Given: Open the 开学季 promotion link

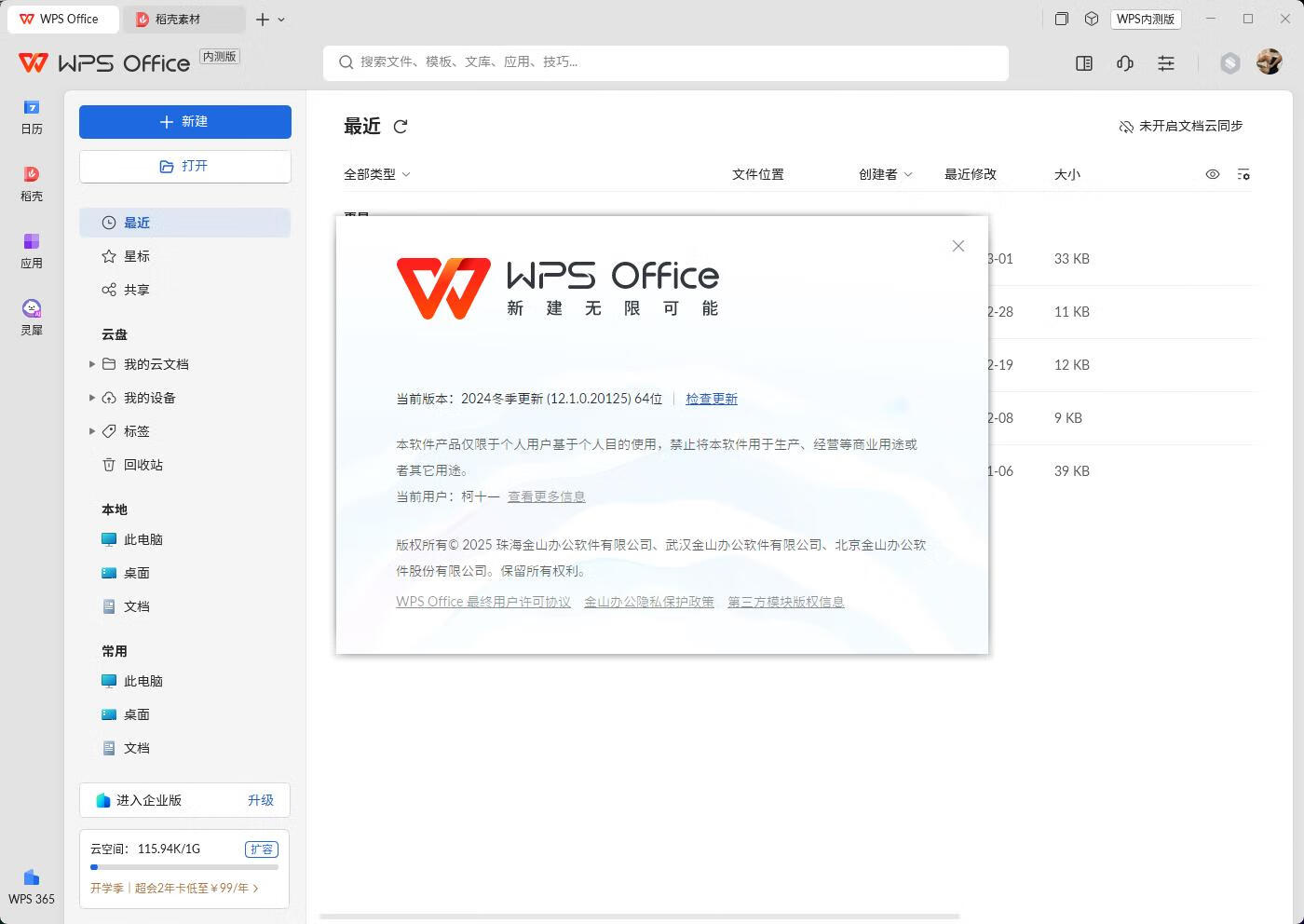Looking at the screenshot, I should pyautogui.click(x=174, y=889).
